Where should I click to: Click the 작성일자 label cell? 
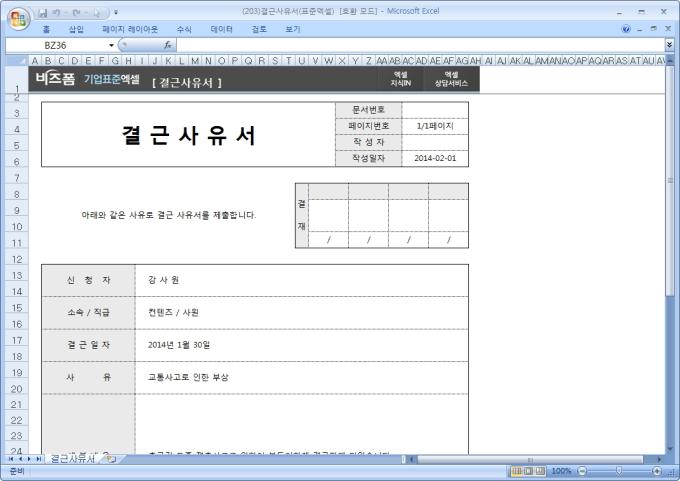(368, 158)
